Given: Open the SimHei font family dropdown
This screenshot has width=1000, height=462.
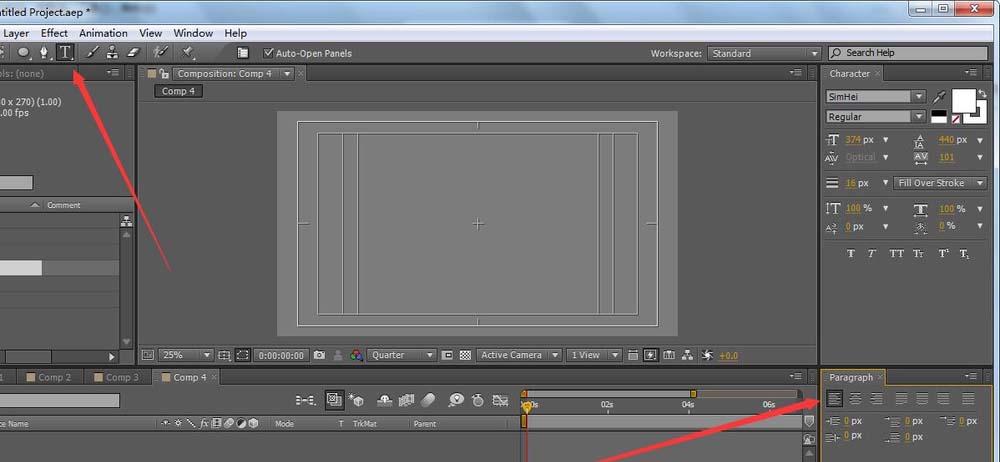Looking at the screenshot, I should pyautogui.click(x=876, y=97).
